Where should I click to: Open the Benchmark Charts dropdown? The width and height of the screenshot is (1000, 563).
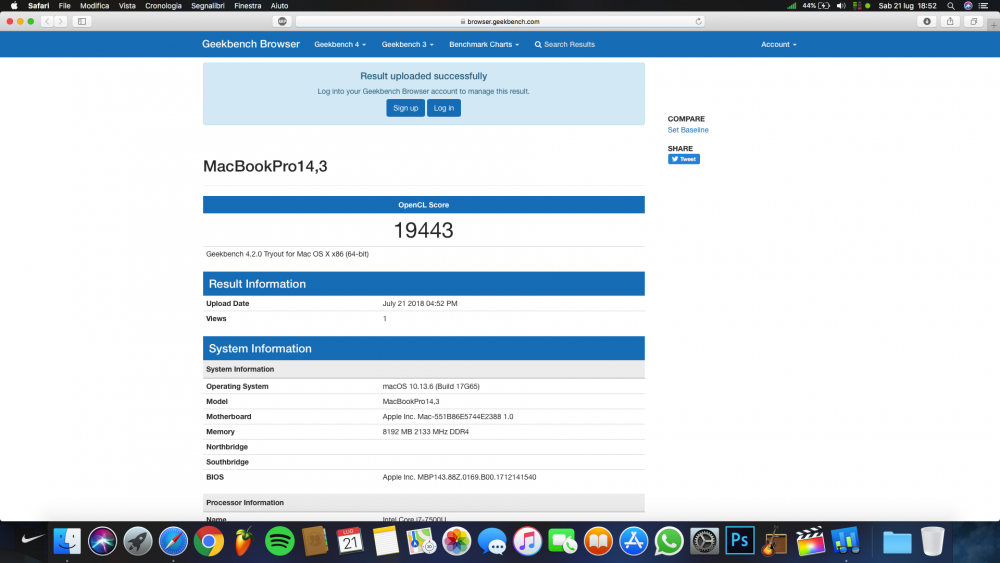tap(484, 45)
